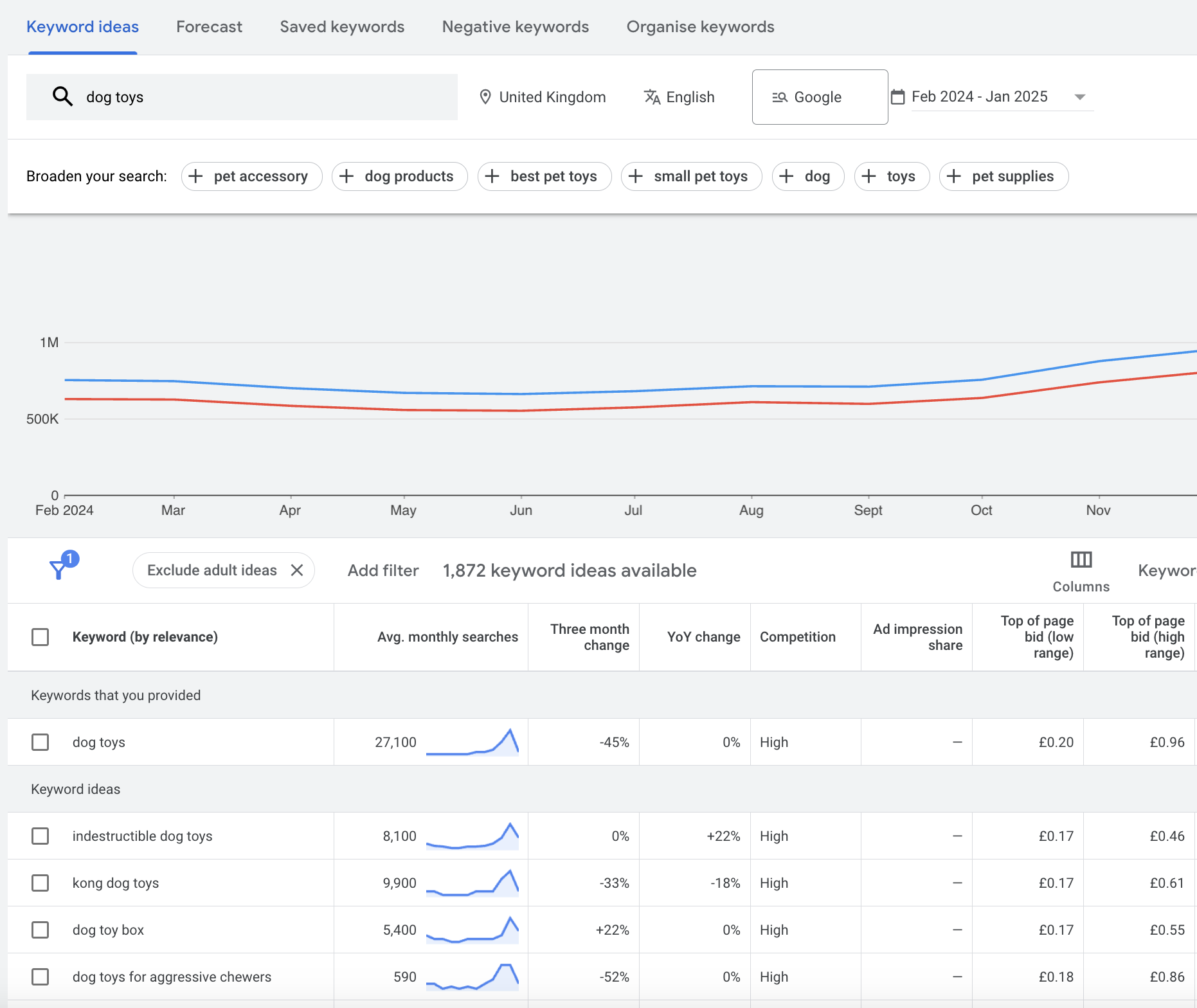Click the plus icon on pet supplies chip
This screenshot has height=1008, width=1197.
tap(953, 175)
